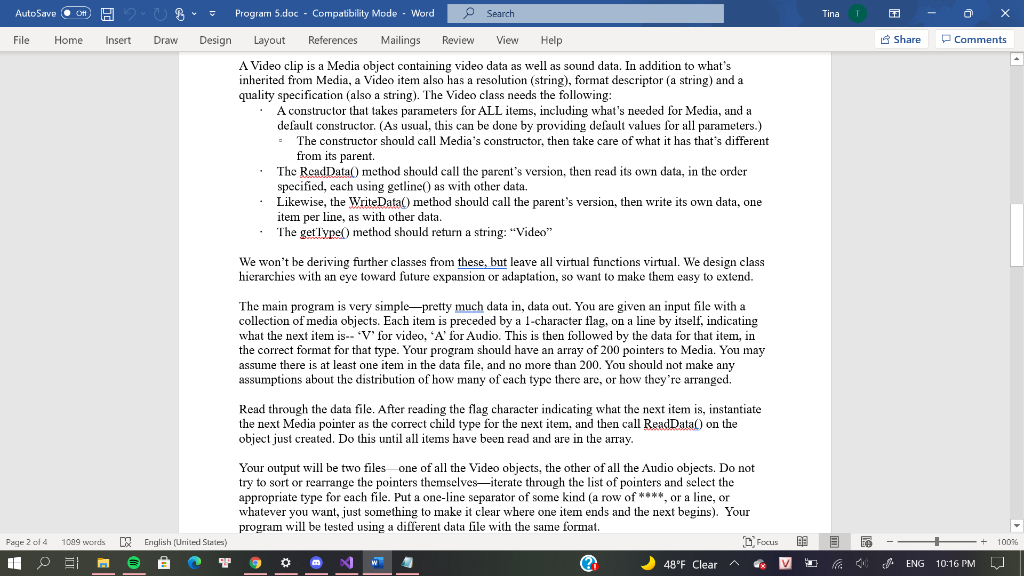Click the Save icon in Quick Access Toolbar
Viewport: 1024px width, 576px height.
tap(107, 14)
